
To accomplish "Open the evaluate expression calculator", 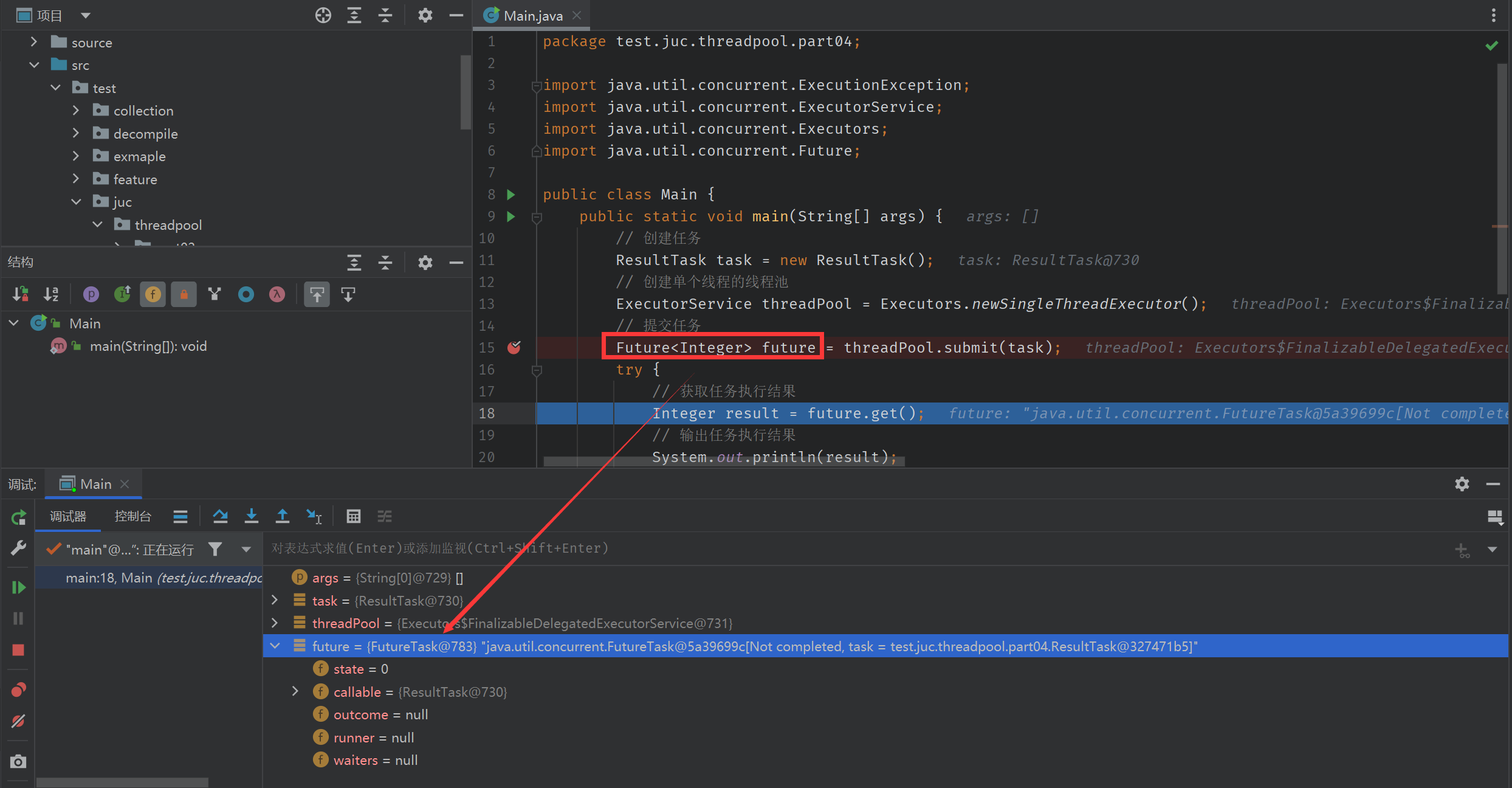I will [353, 516].
